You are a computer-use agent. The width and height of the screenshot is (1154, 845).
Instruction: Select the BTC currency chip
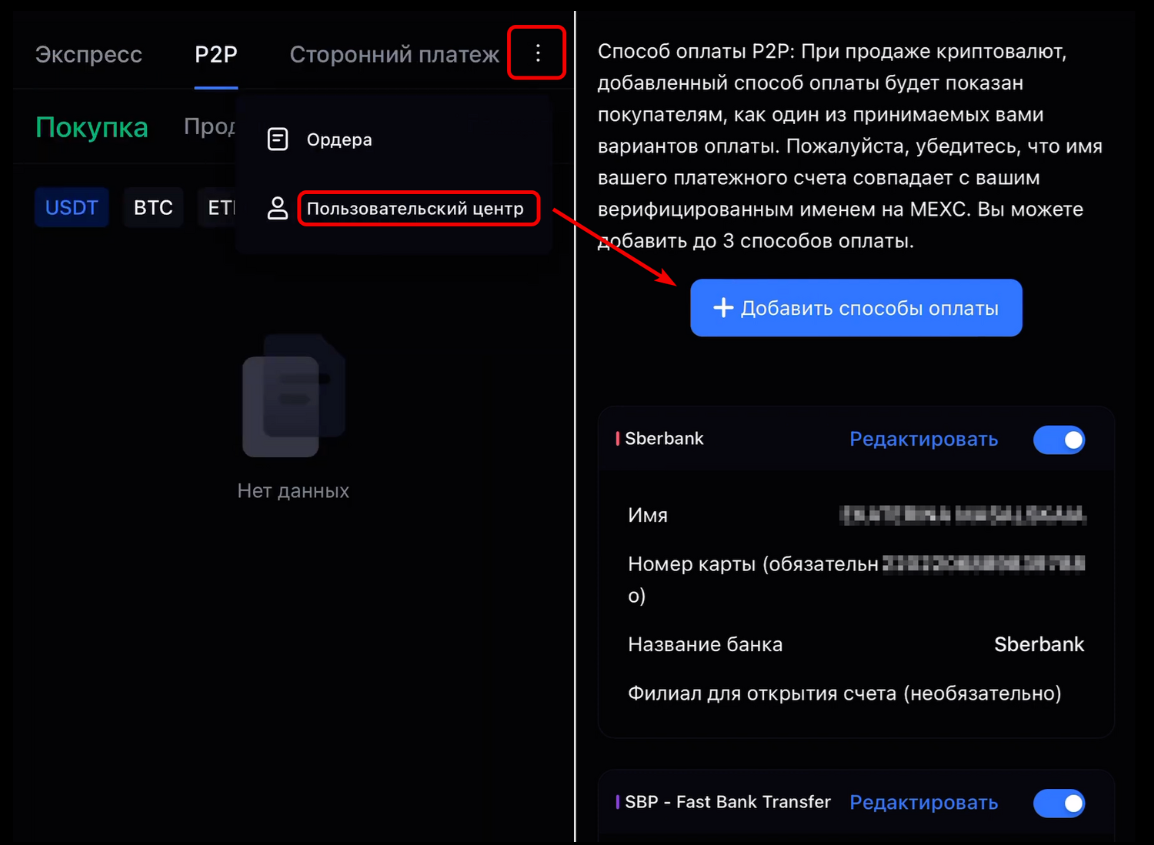(153, 208)
